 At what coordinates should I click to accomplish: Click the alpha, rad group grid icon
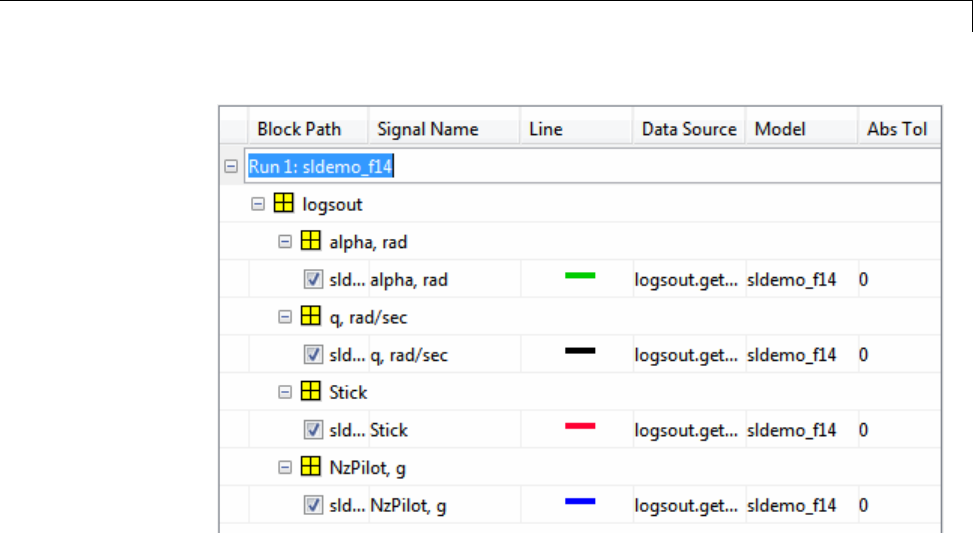(x=310, y=241)
